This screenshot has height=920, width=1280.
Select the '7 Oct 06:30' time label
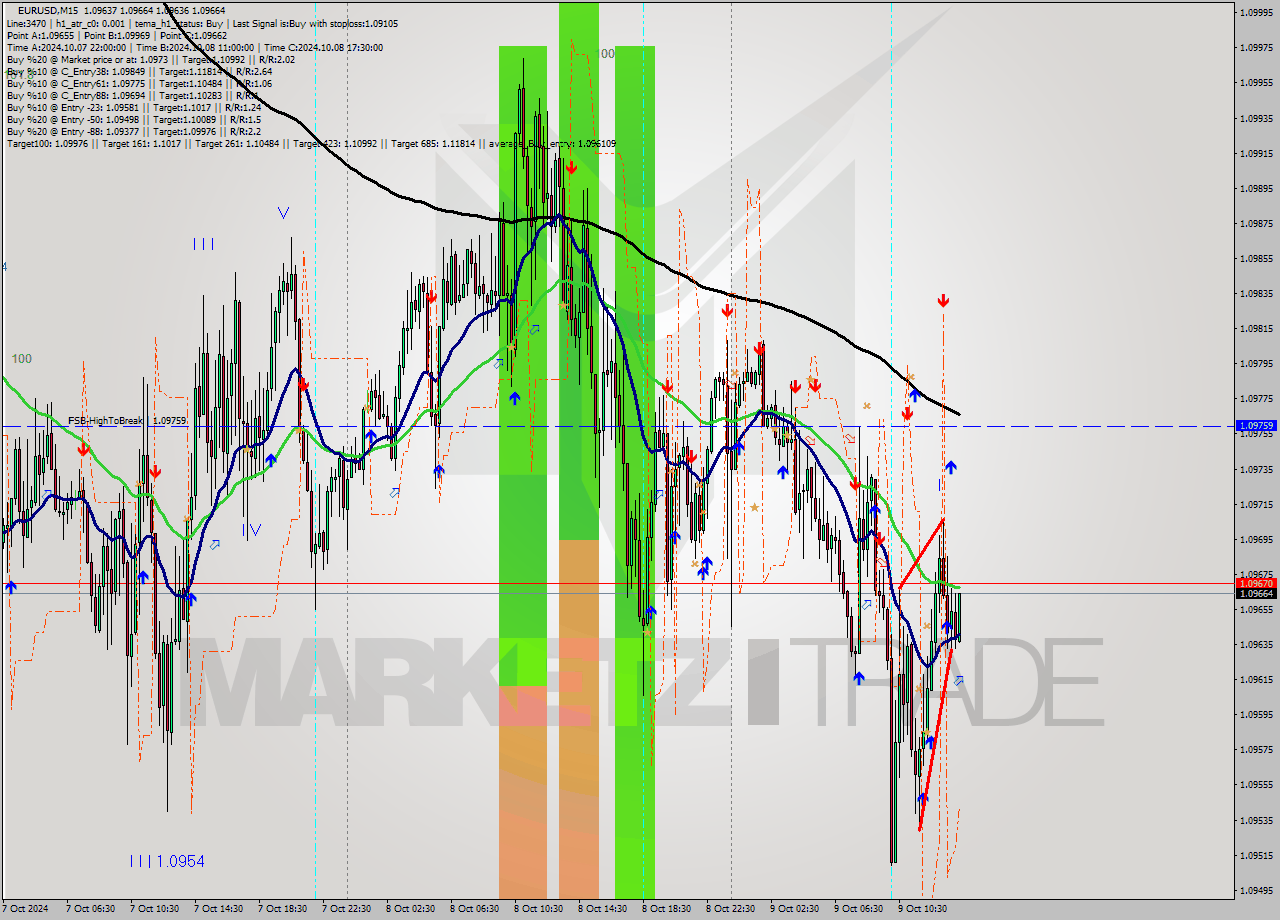(x=90, y=909)
